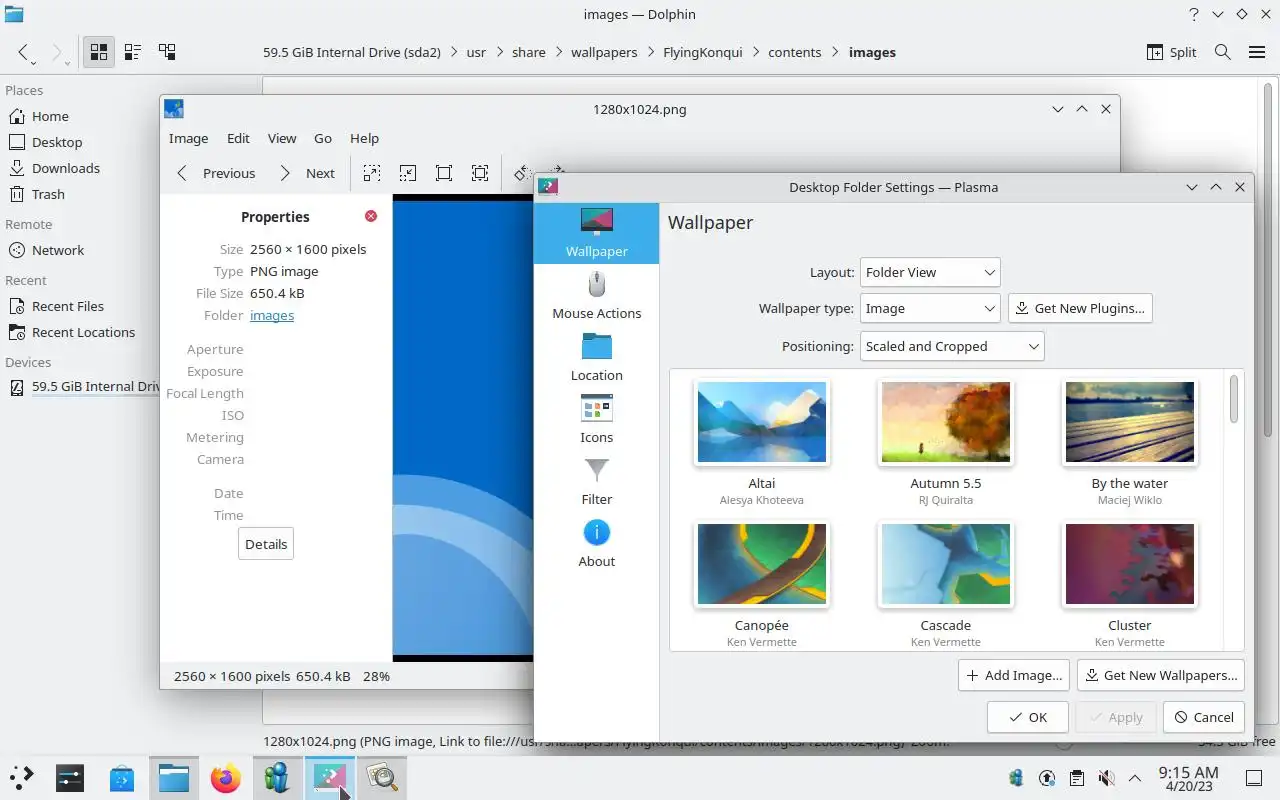Open the Image menu in viewer
1280x800 pixels.
[188, 138]
